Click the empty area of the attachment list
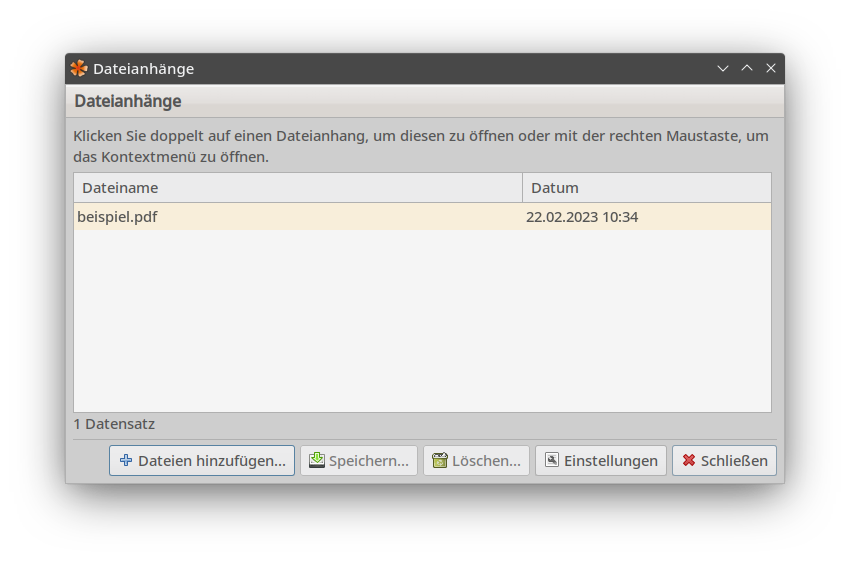850x561 pixels. coord(422,321)
